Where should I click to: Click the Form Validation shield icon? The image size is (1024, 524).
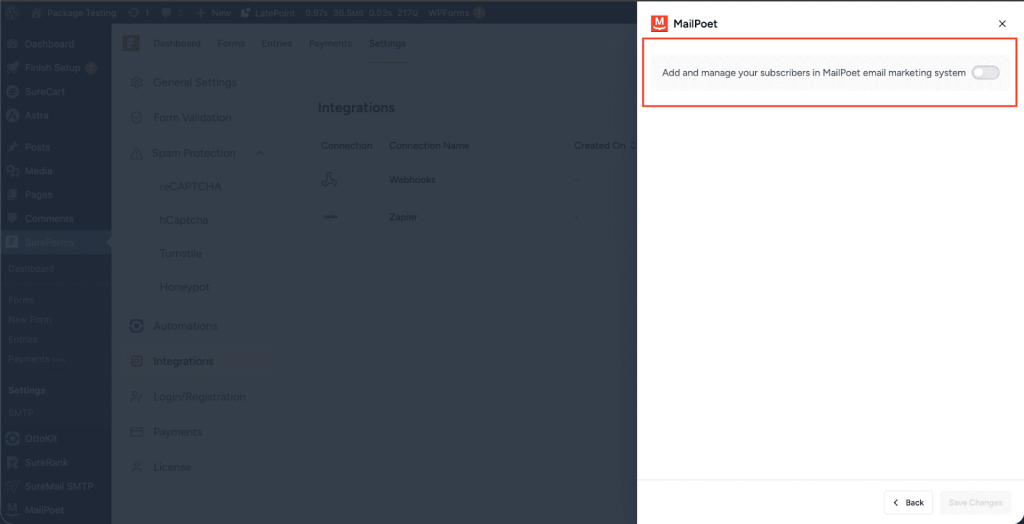(136, 118)
